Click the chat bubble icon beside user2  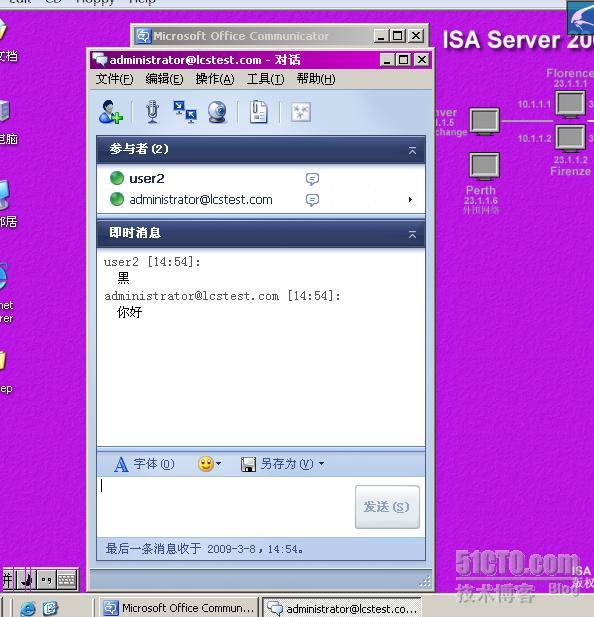pyautogui.click(x=312, y=179)
